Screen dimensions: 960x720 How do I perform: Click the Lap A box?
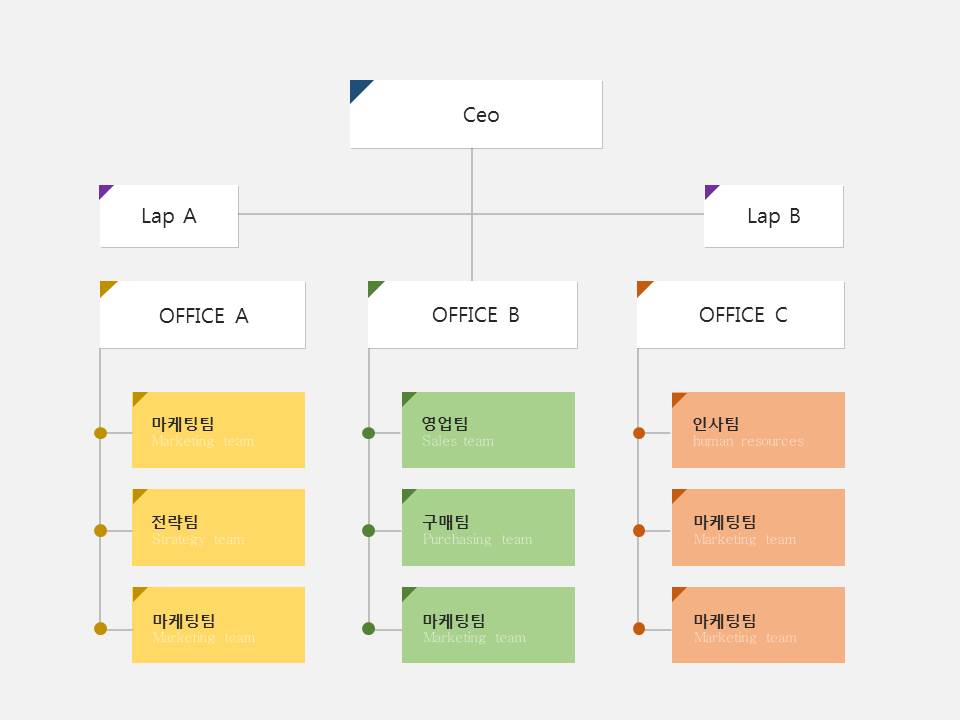click(x=169, y=216)
